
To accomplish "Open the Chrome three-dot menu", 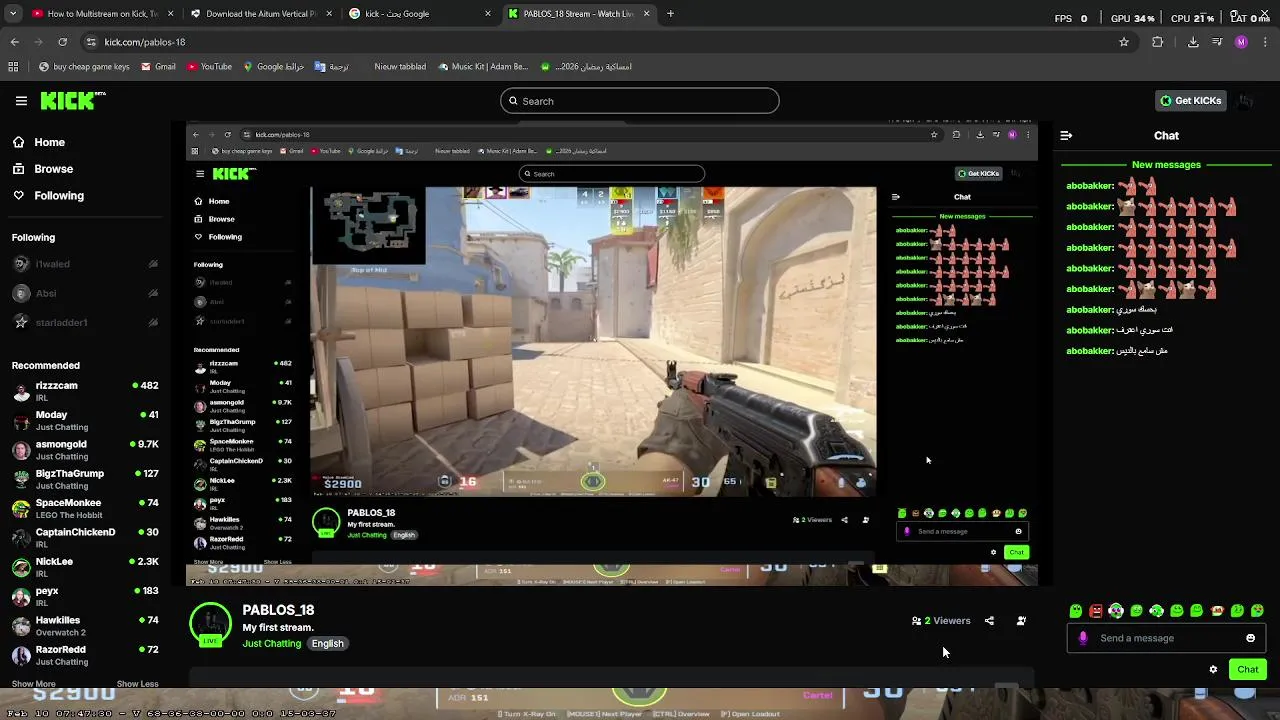I will coord(1265,42).
